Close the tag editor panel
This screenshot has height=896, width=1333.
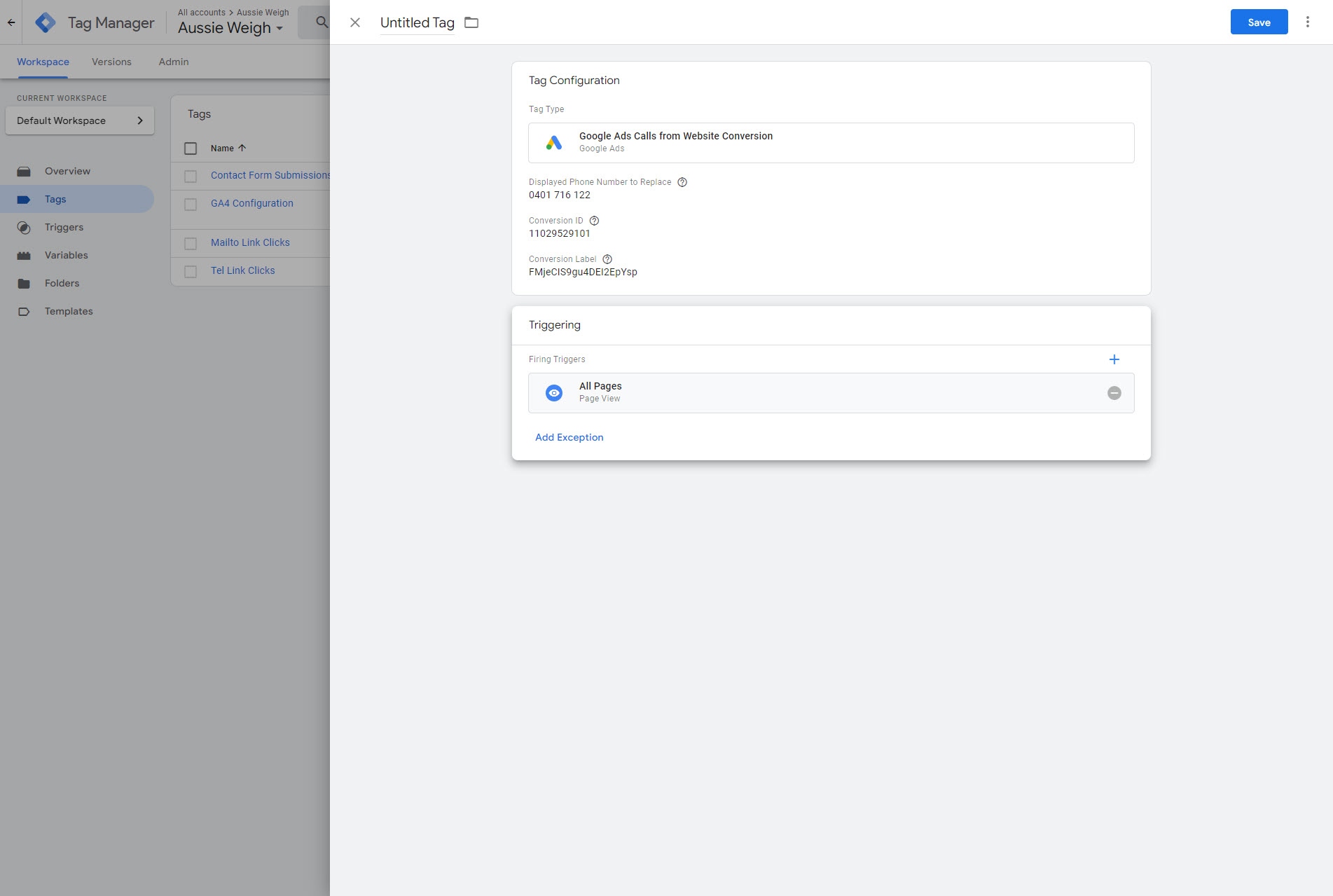coord(355,22)
